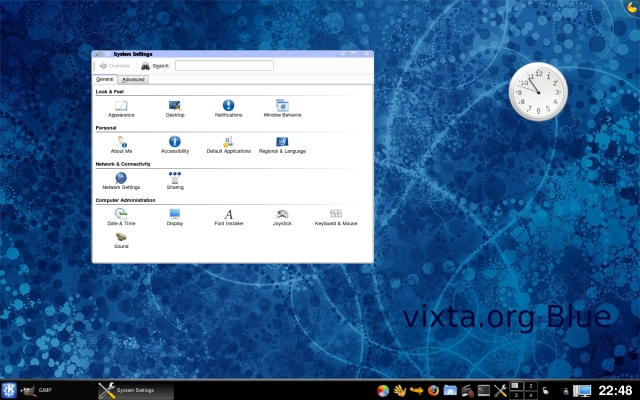The height and width of the screenshot is (400, 640).
Task: Open Window Behavior settings
Action: tap(282, 109)
